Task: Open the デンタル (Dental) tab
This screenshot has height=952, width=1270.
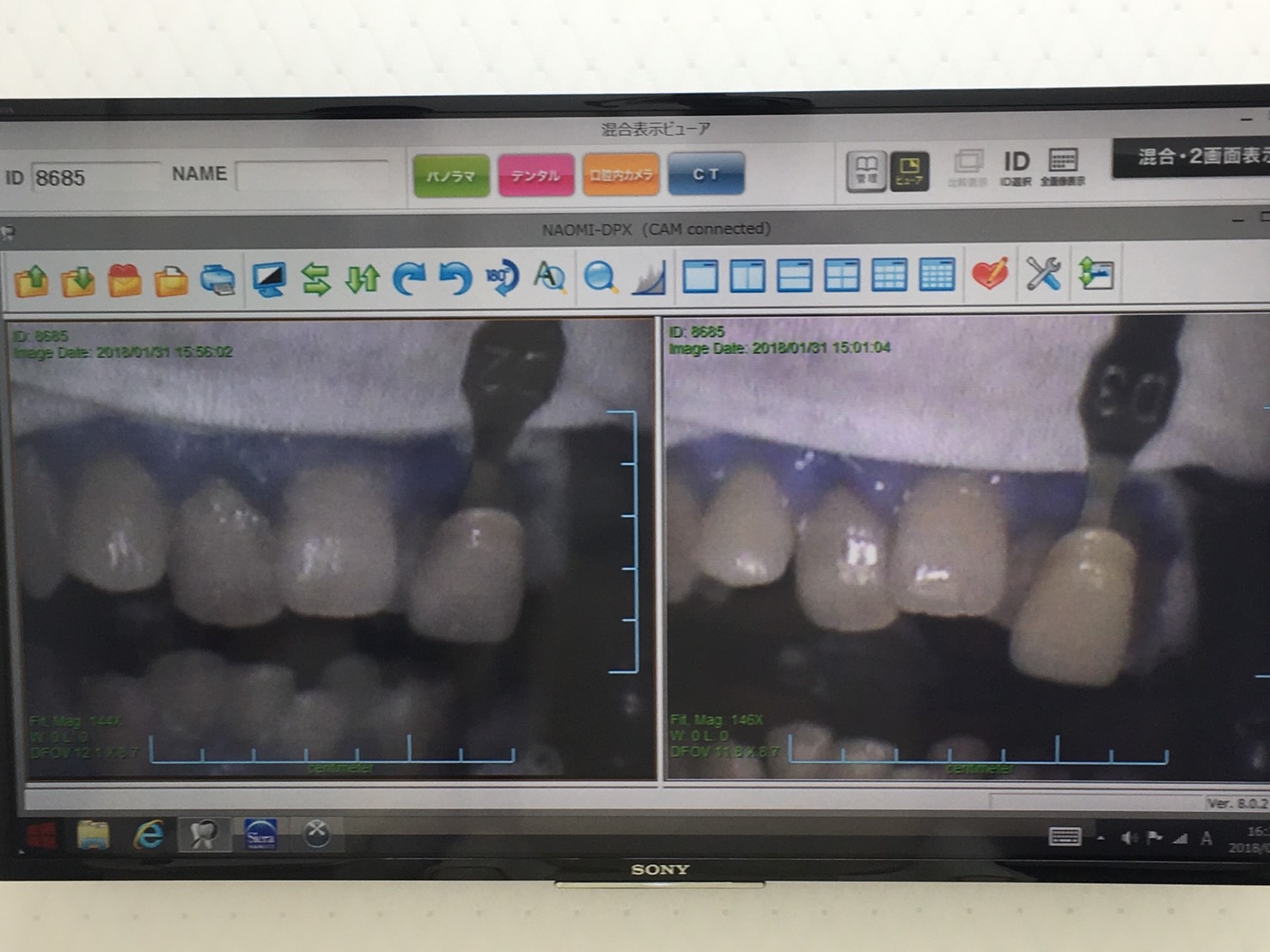Action: tap(535, 175)
